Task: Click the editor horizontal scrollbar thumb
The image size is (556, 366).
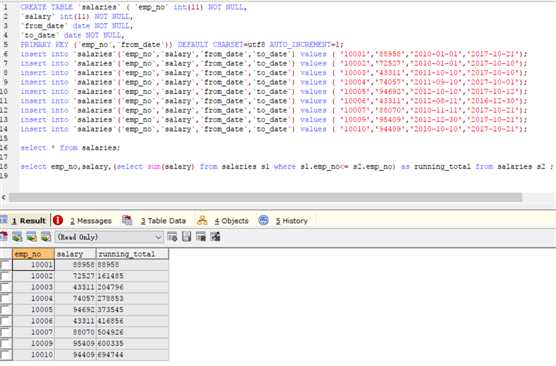Action: [x=266, y=198]
